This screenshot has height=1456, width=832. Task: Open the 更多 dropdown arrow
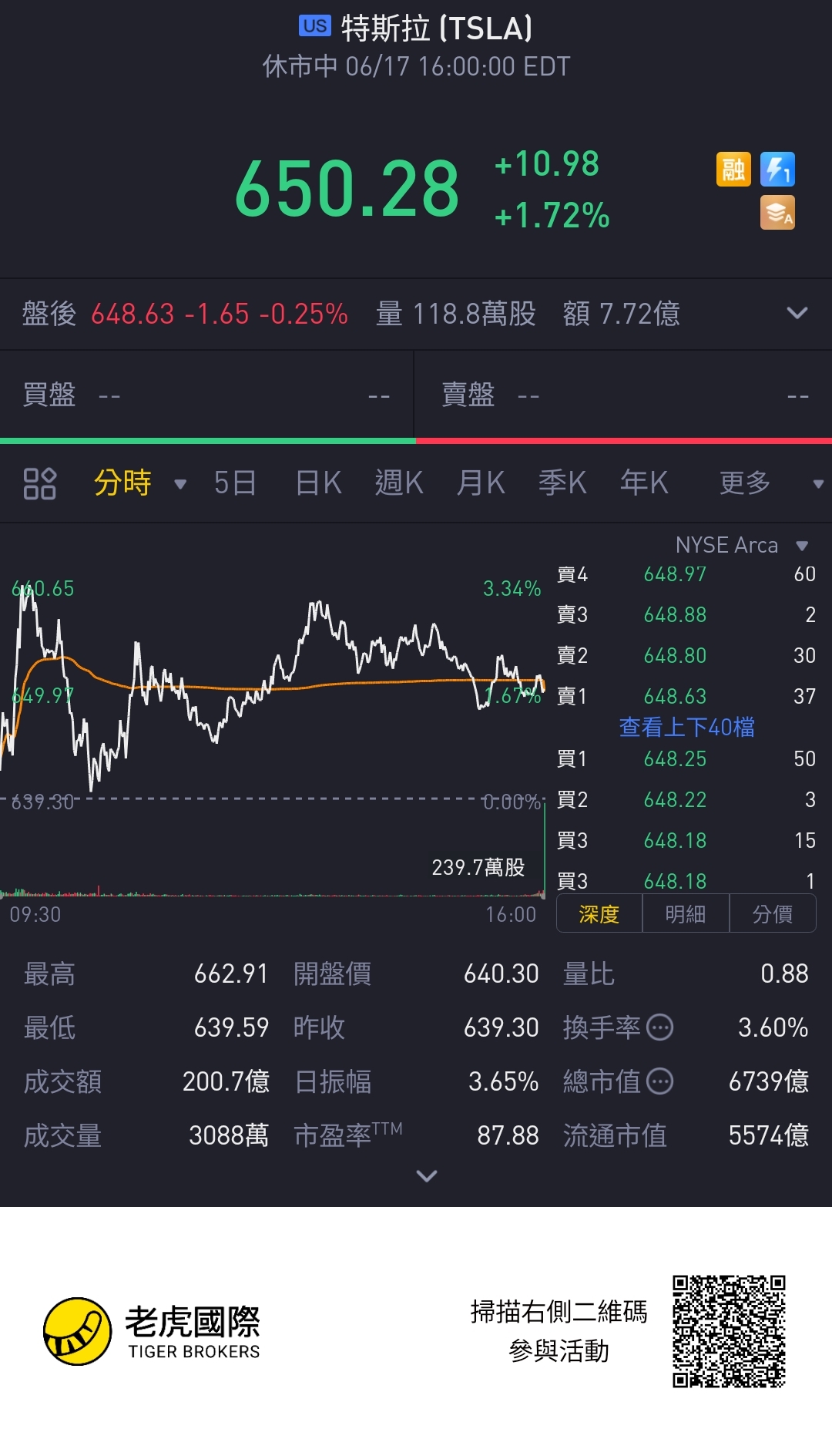[x=818, y=484]
